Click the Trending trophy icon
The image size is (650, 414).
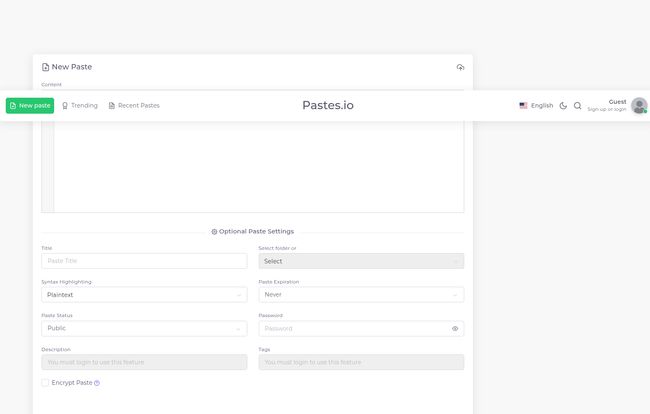(65, 106)
